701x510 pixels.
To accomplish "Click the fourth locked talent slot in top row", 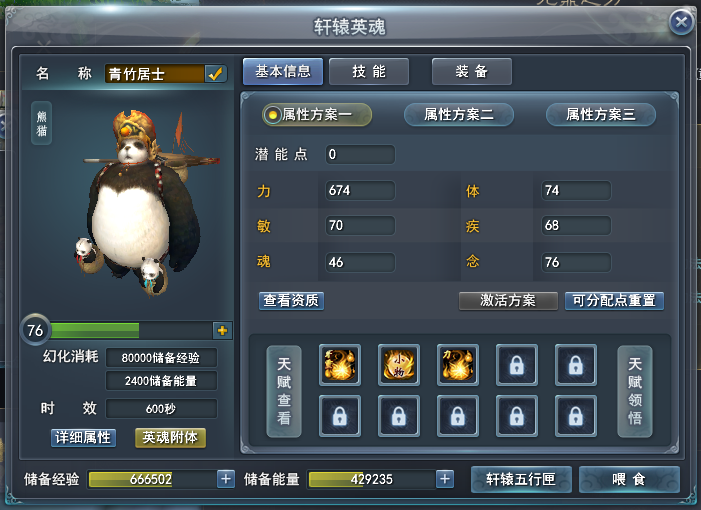I will [517, 365].
